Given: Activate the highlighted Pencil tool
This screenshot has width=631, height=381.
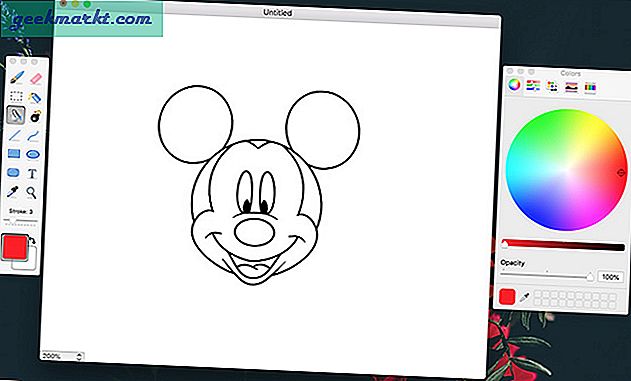Looking at the screenshot, I should pos(16,115).
